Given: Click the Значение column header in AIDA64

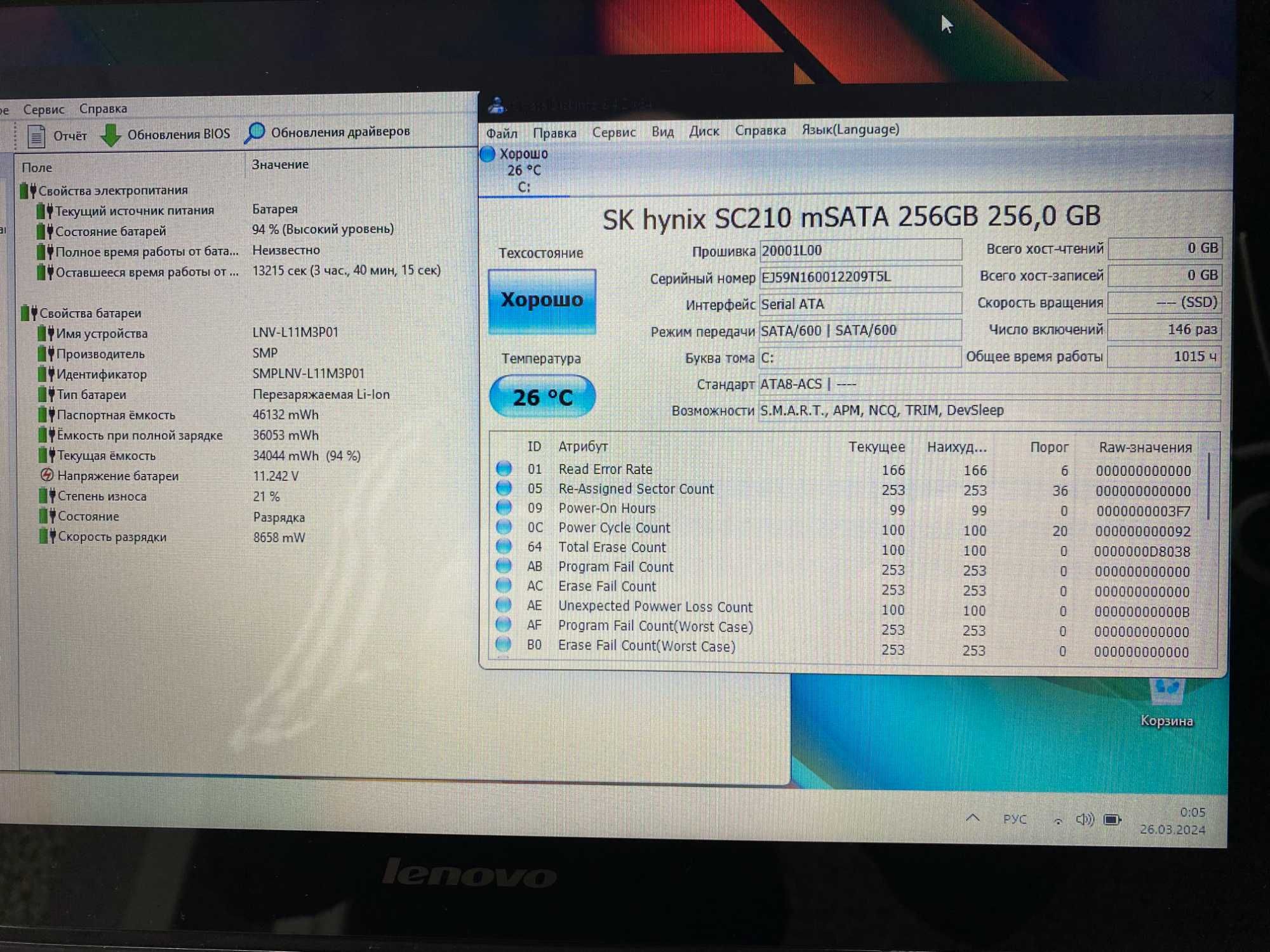Looking at the screenshot, I should click(x=280, y=164).
